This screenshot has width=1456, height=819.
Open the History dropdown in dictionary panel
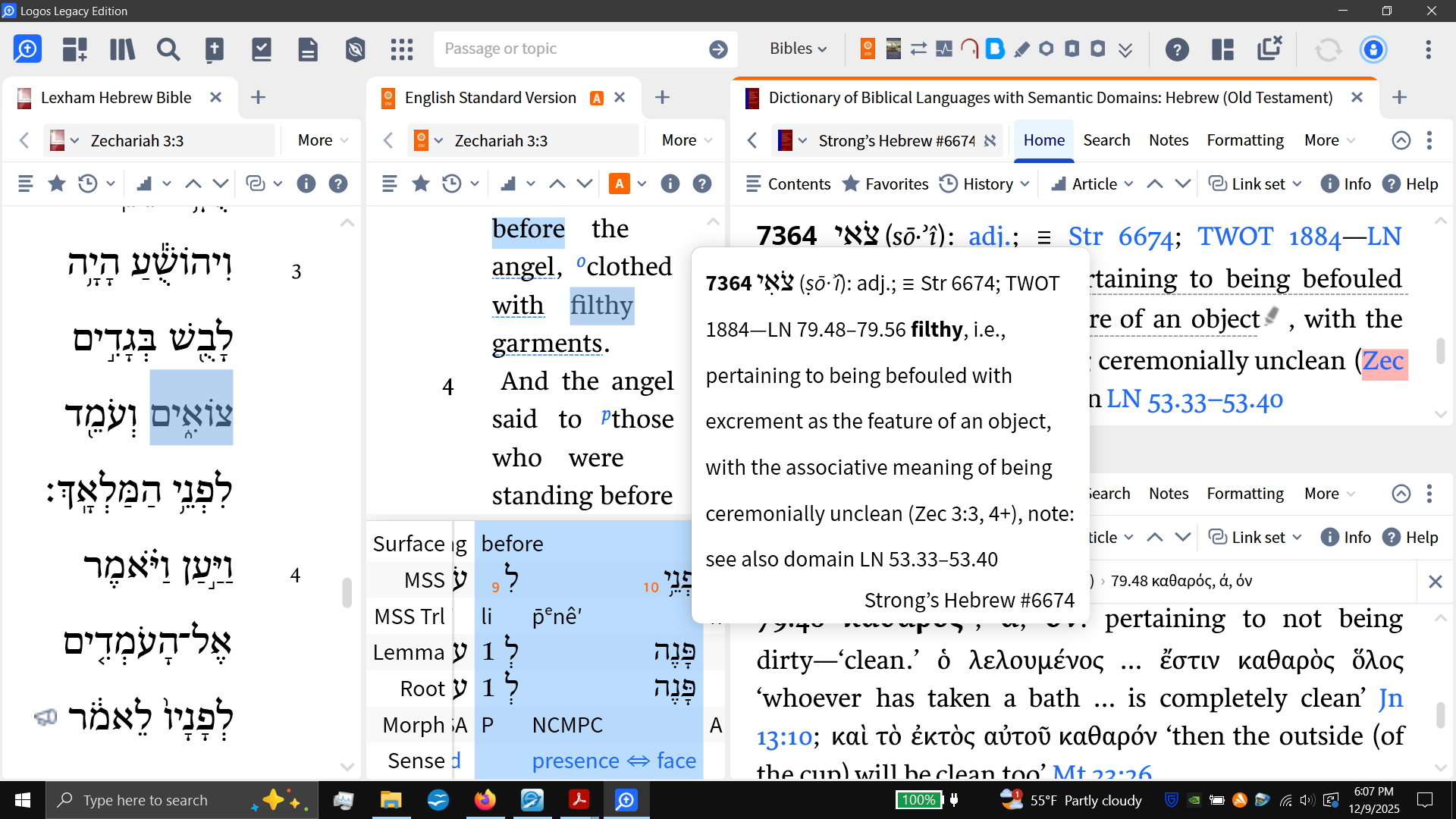point(984,184)
